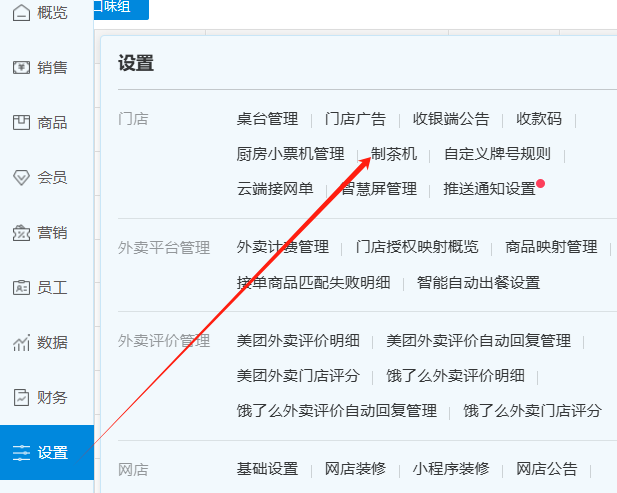Click the blue 口味组 tab

click(121, 9)
